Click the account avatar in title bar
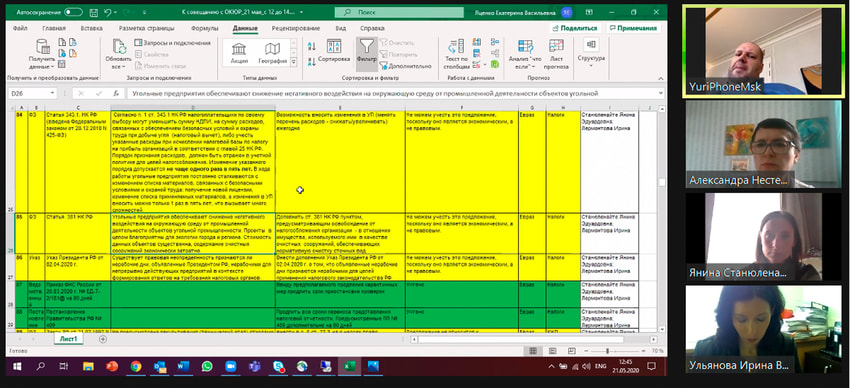 (x=566, y=12)
